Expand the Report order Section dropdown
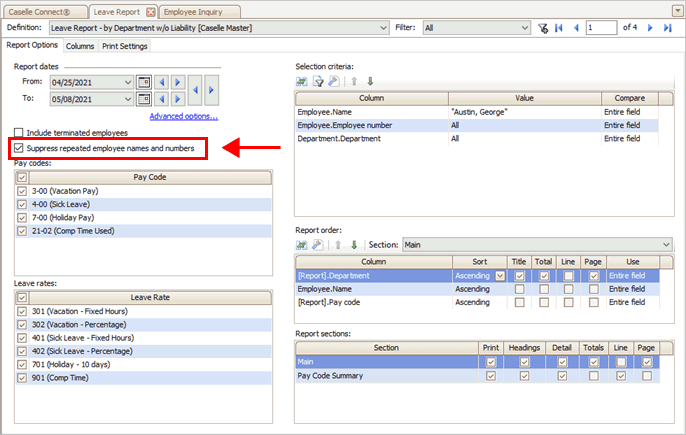Viewport: 686px width, 435px height. [x=666, y=245]
